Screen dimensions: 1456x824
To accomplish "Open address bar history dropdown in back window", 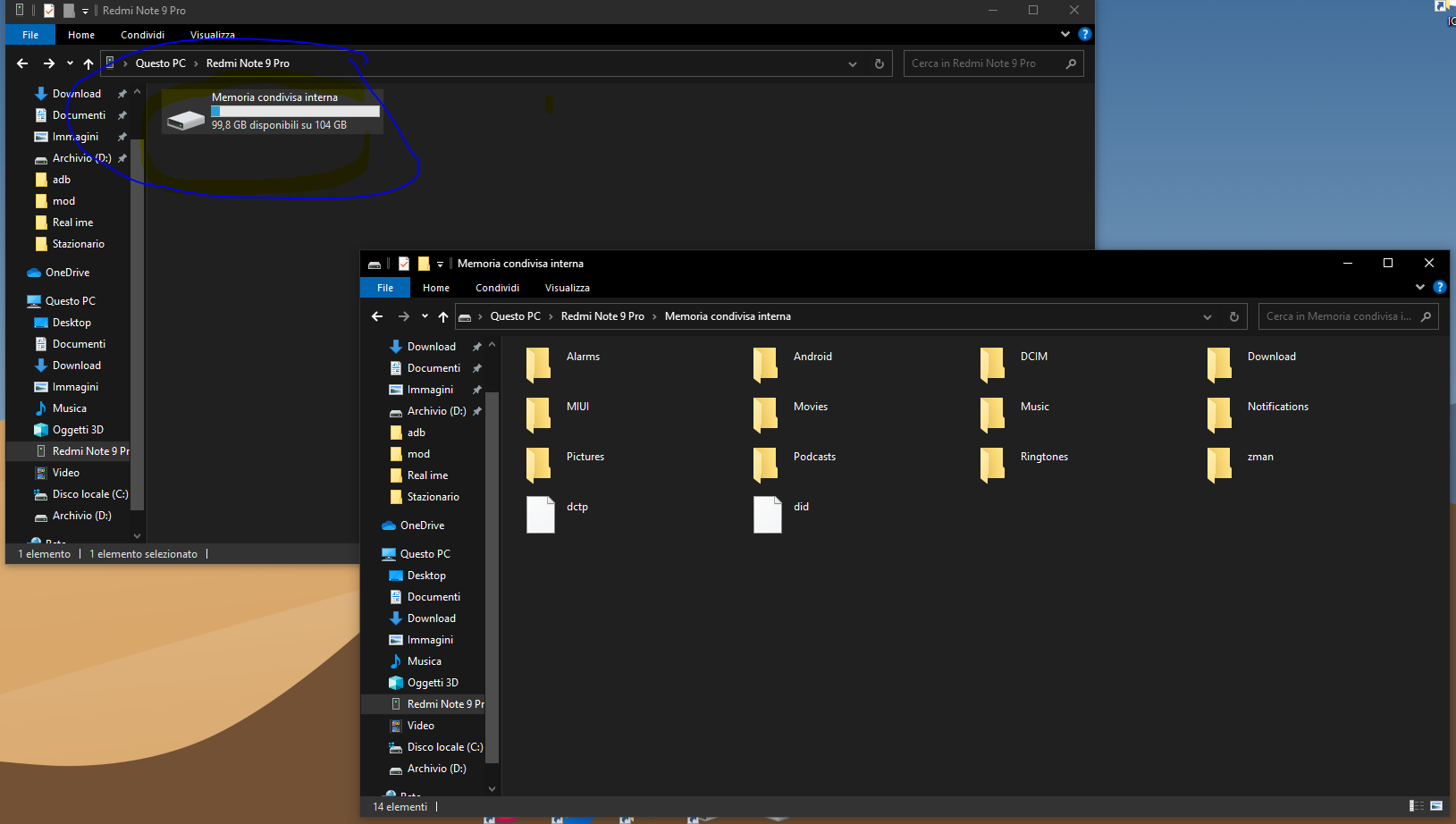I will [853, 63].
